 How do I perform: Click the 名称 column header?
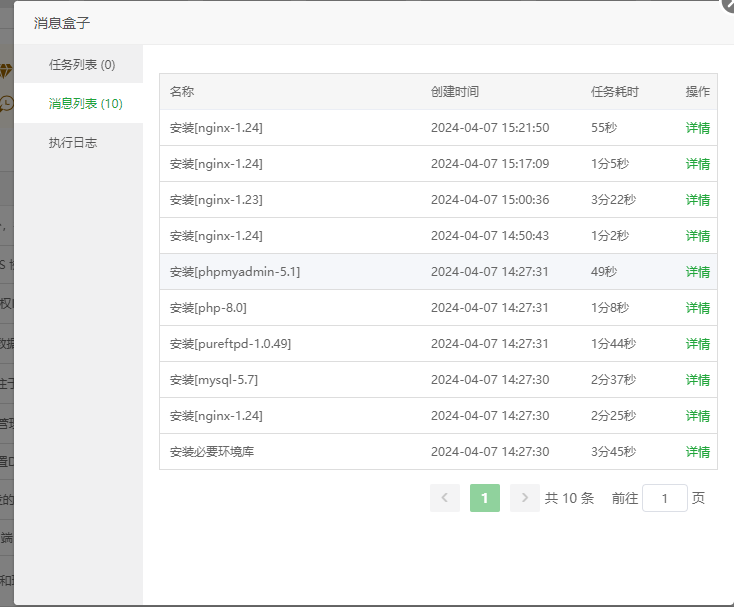pos(182,92)
